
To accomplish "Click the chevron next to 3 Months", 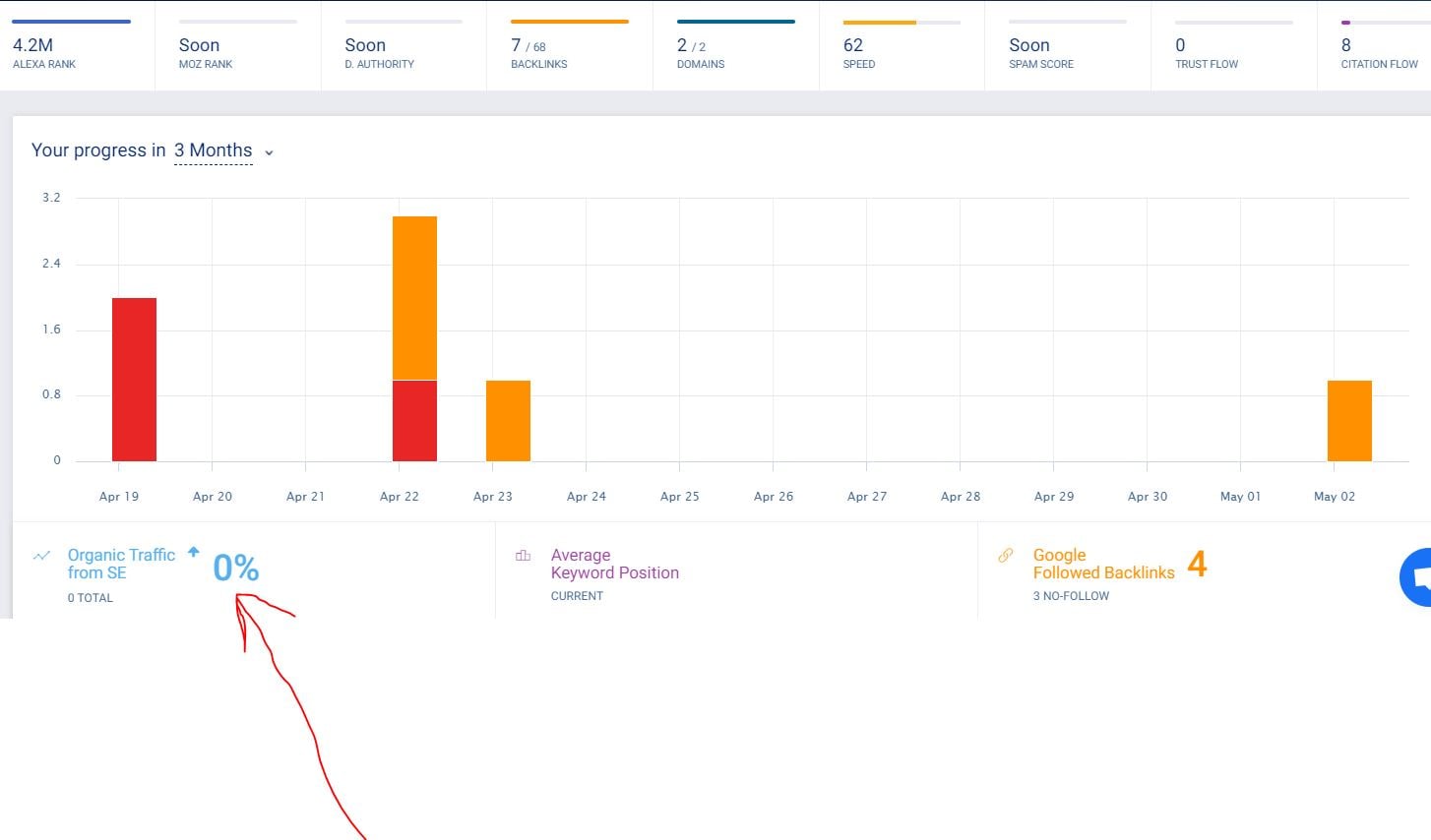I will (x=269, y=152).
